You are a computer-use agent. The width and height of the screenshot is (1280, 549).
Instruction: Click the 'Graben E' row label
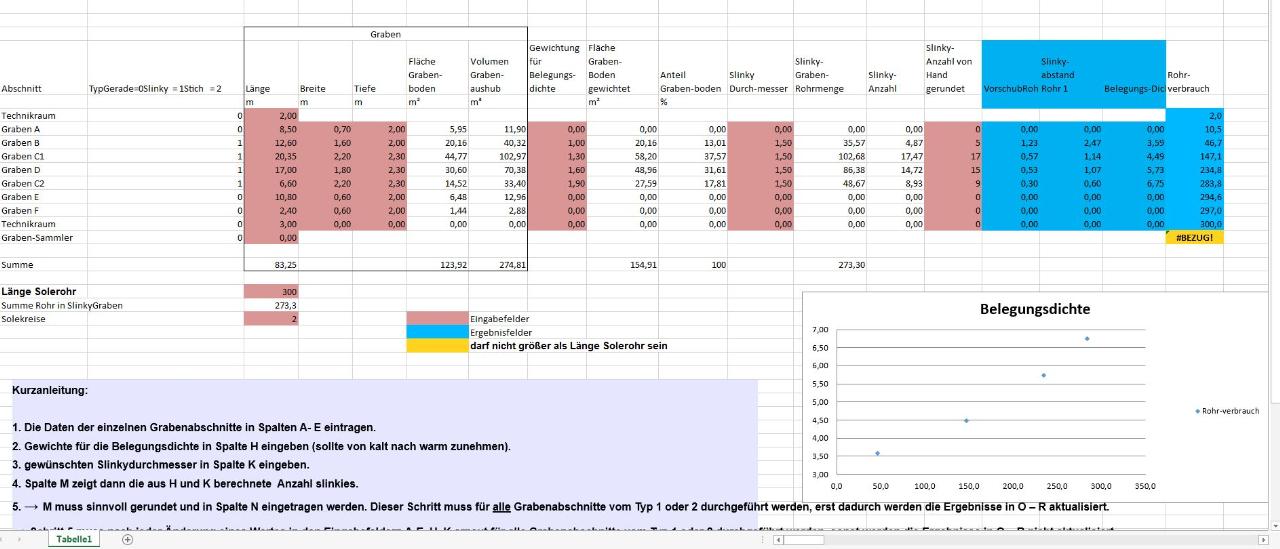[21, 197]
